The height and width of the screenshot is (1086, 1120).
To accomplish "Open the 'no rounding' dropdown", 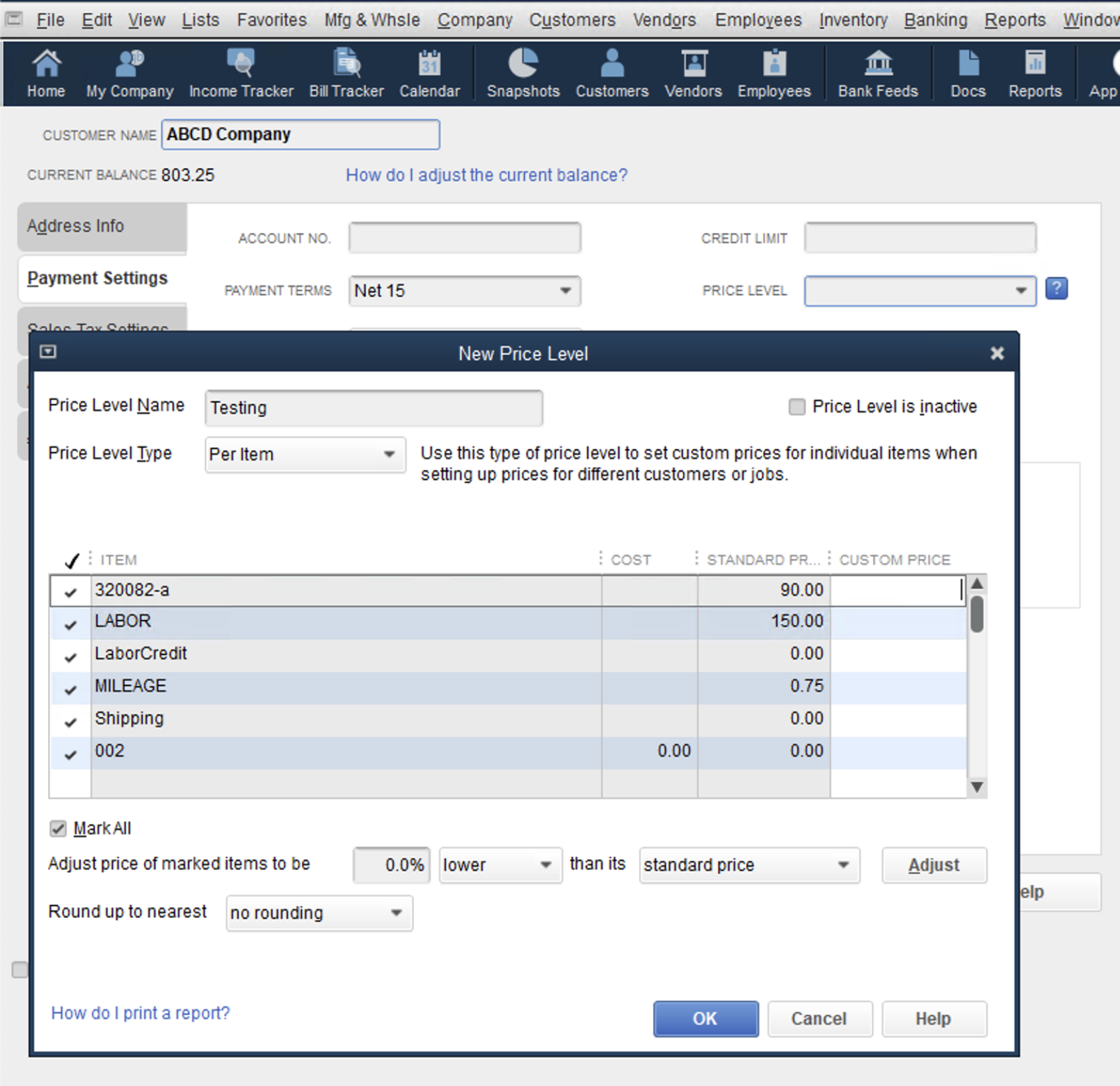I will 396,913.
